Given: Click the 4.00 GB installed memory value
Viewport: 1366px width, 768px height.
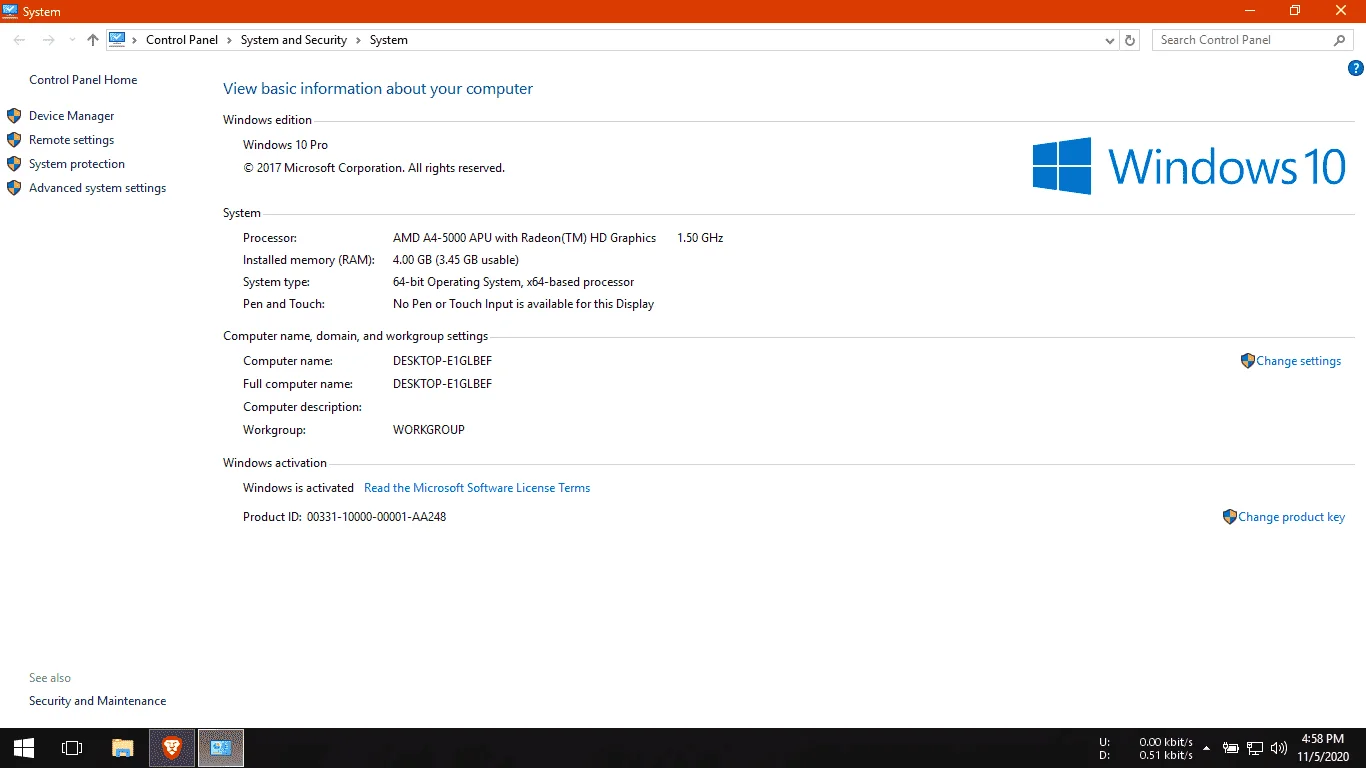Looking at the screenshot, I should point(456,260).
